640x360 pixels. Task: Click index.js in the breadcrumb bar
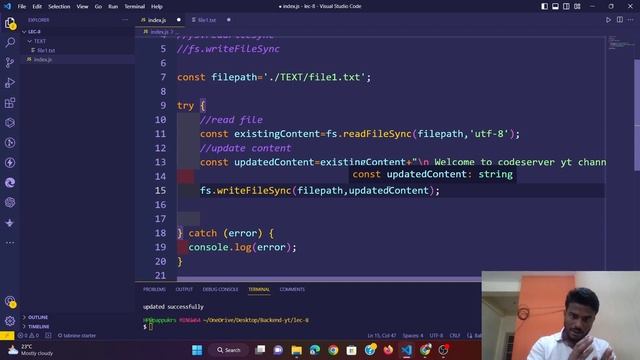pos(159,32)
